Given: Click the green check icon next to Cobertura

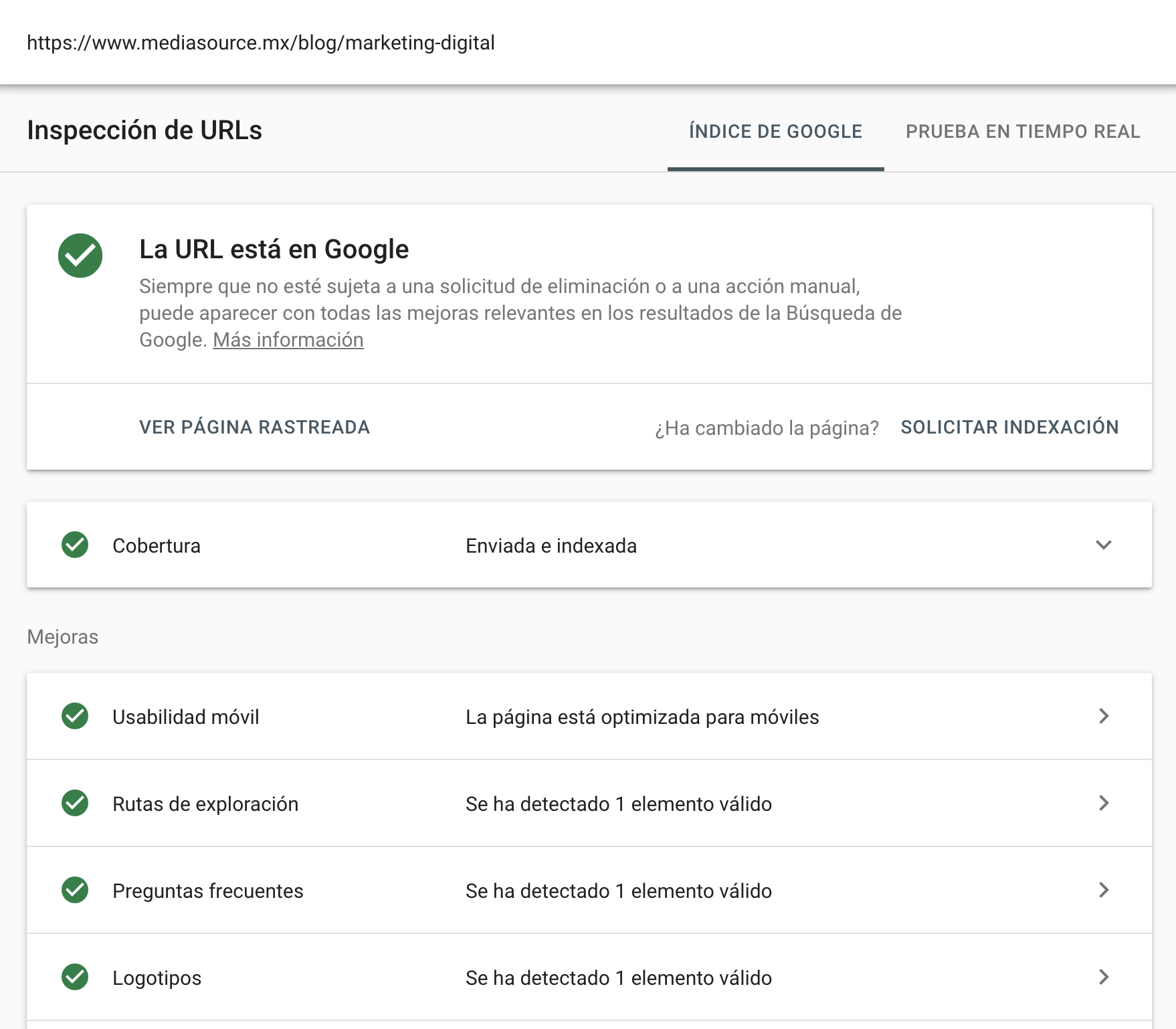Looking at the screenshot, I should (75, 545).
